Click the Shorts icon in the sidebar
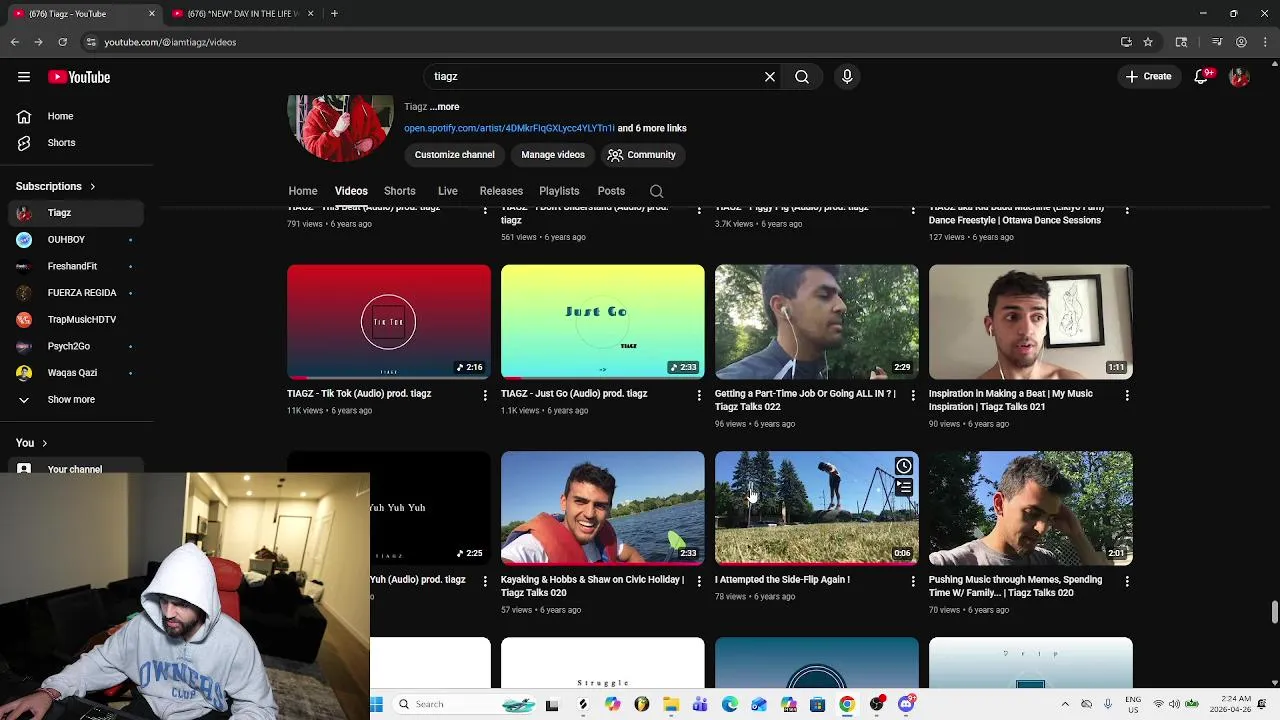 click(24, 143)
